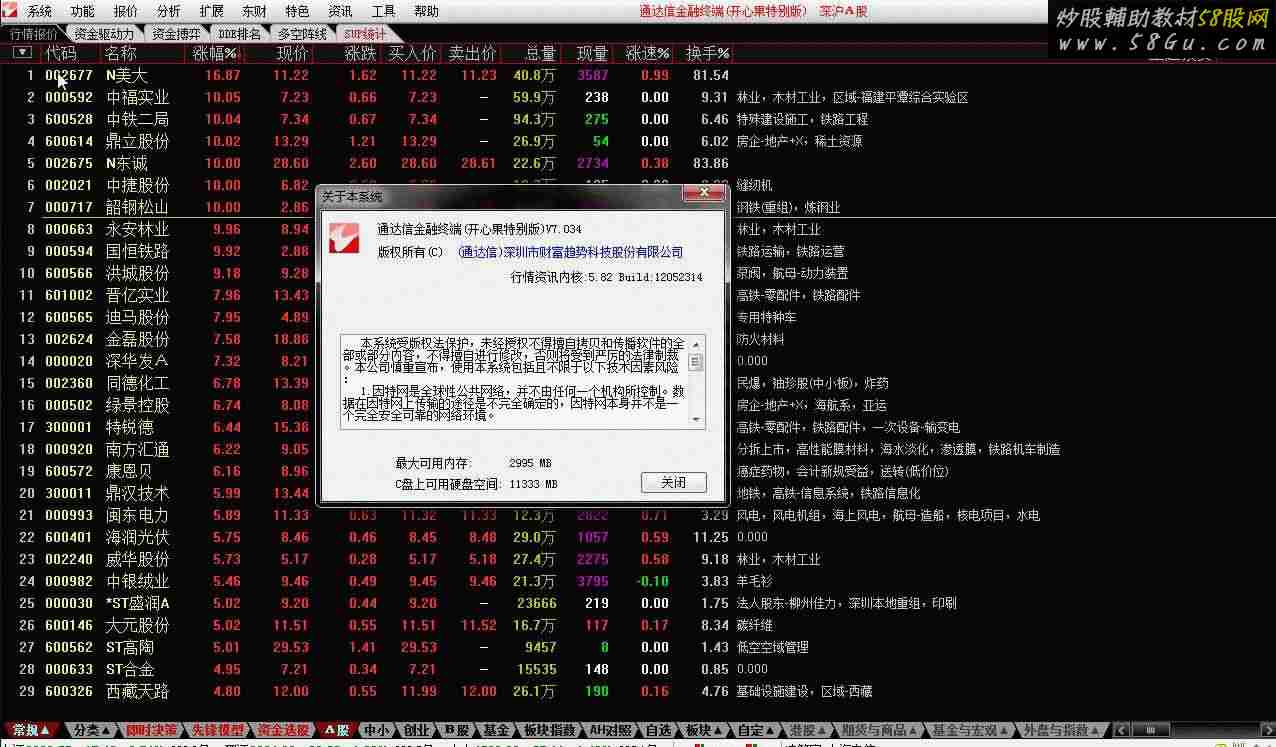This screenshot has width=1276, height=747.
Task: Click the up arrow of the license text scrollbar
Action: [696, 345]
